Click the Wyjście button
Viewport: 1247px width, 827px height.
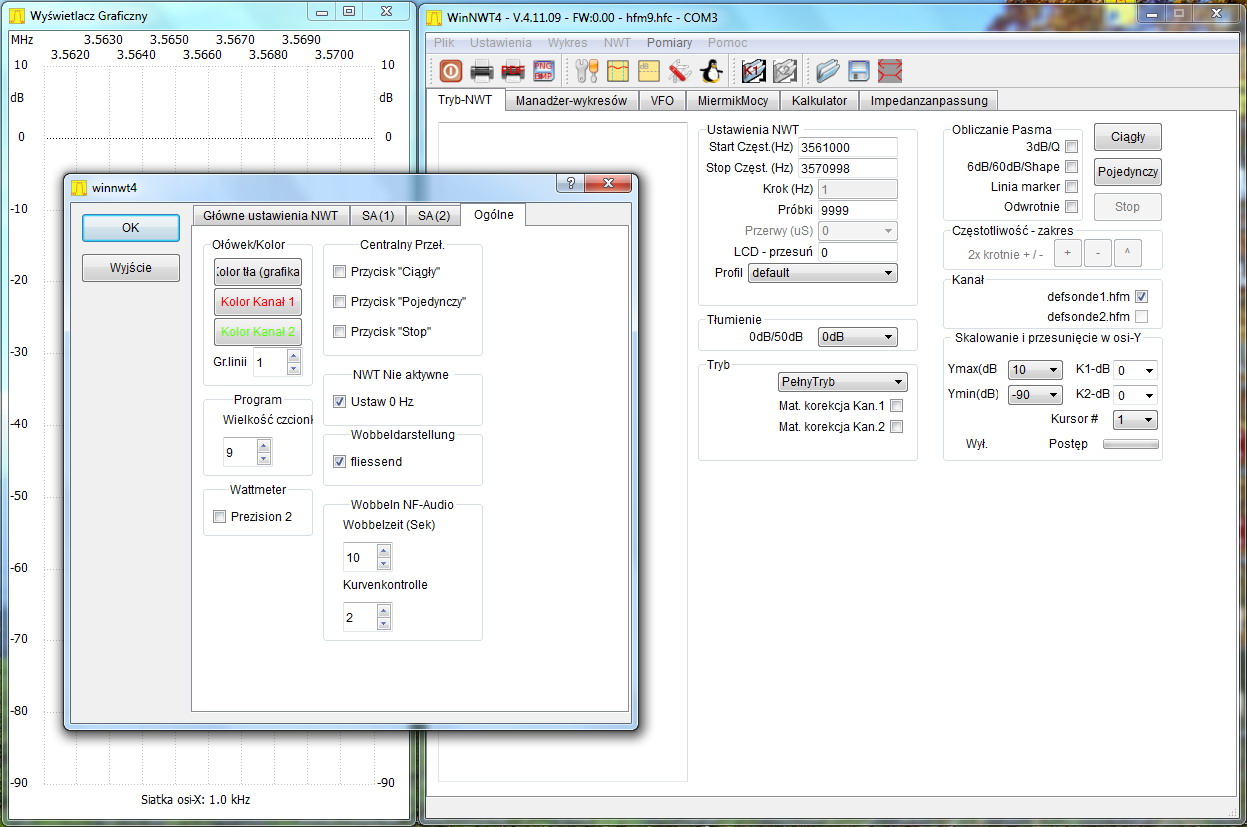click(x=131, y=268)
